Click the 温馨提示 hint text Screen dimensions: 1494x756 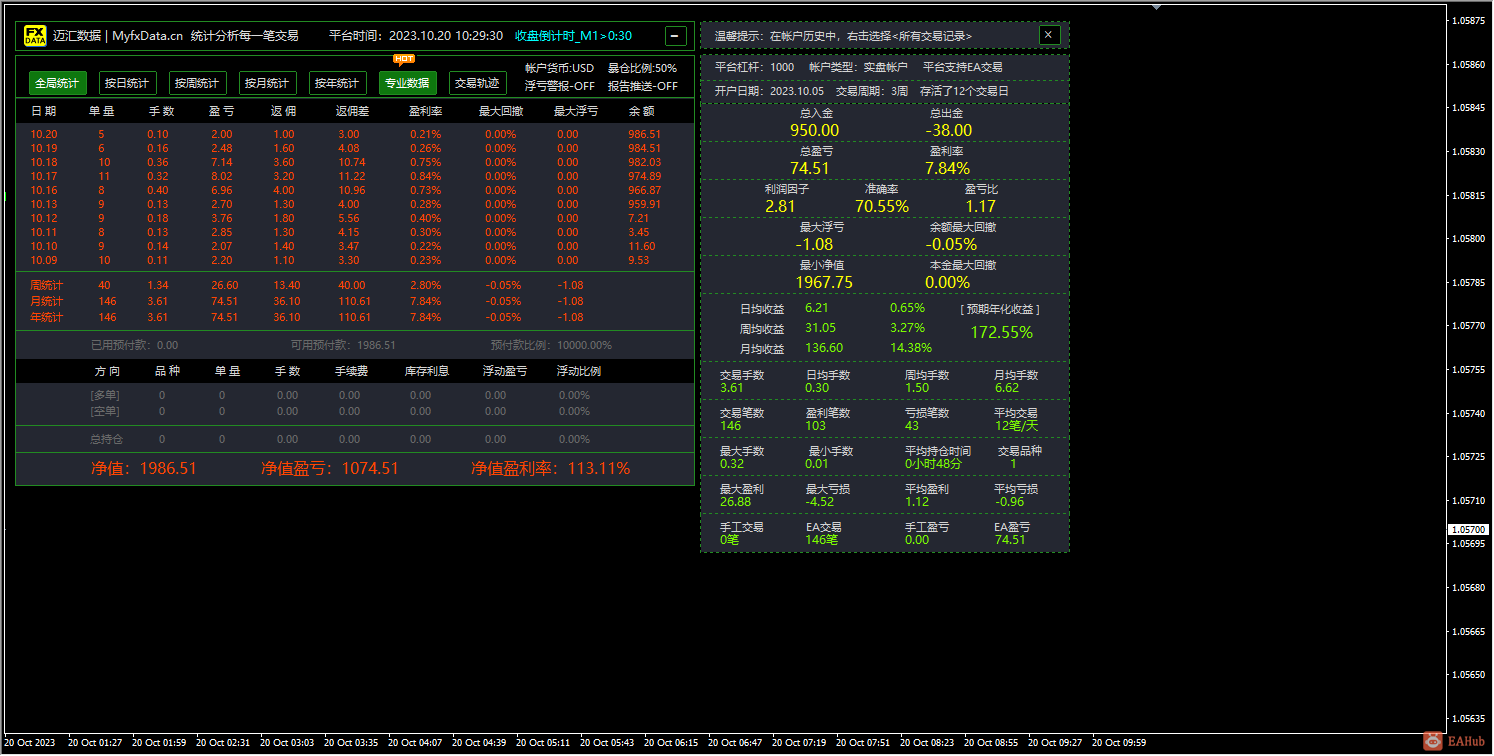(x=843, y=36)
